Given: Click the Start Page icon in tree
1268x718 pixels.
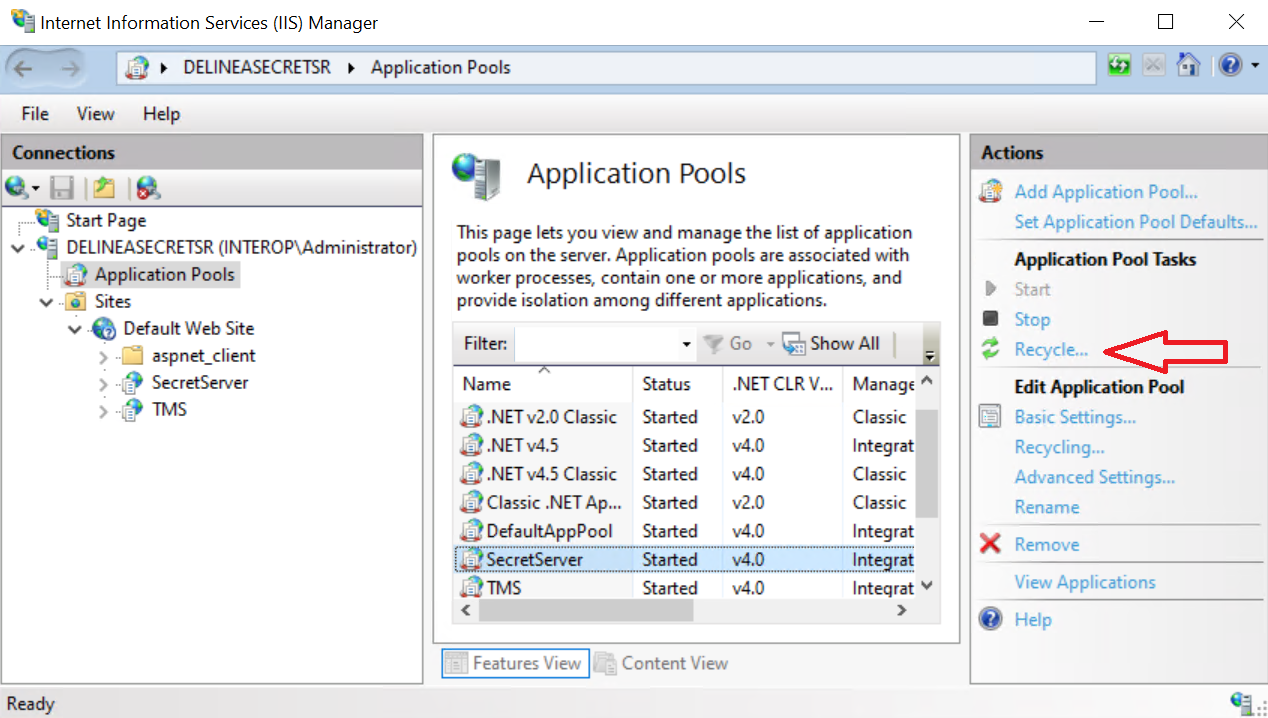Looking at the screenshot, I should click(x=48, y=219).
